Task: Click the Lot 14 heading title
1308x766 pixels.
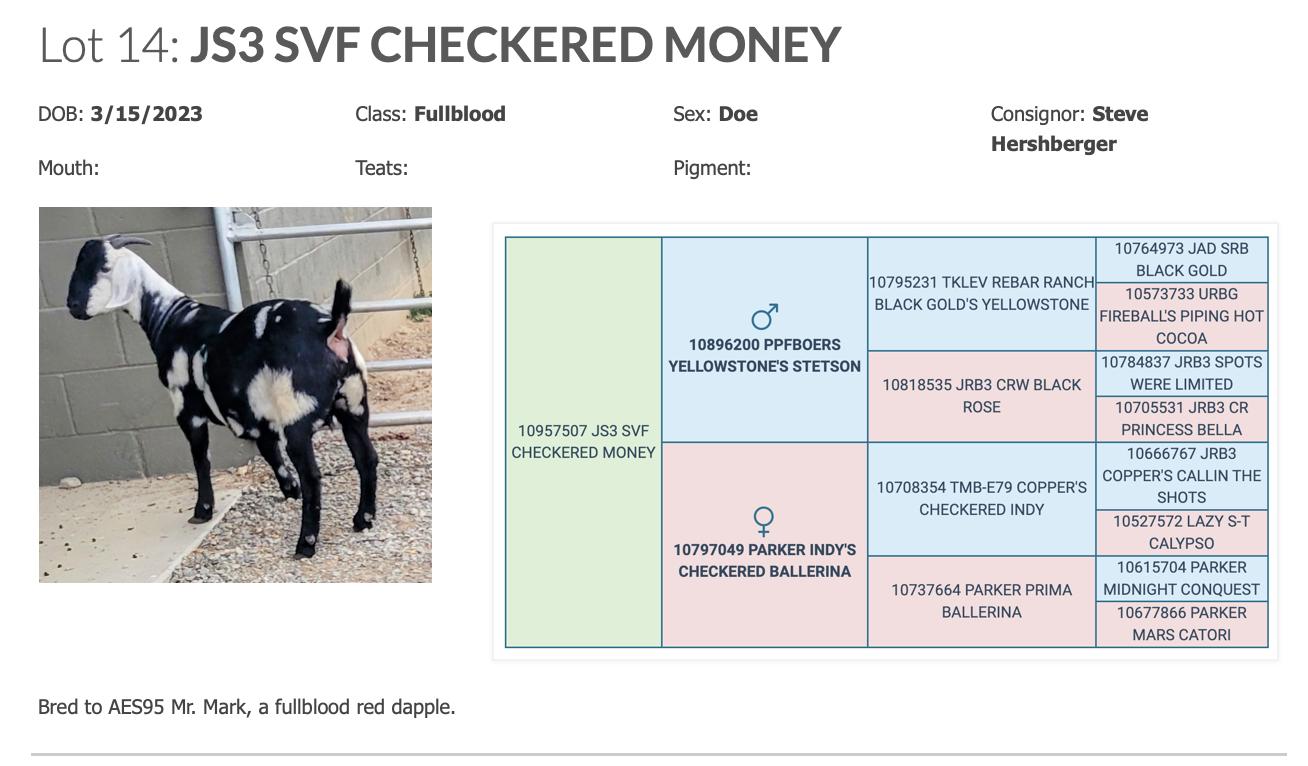Action: [x=439, y=44]
